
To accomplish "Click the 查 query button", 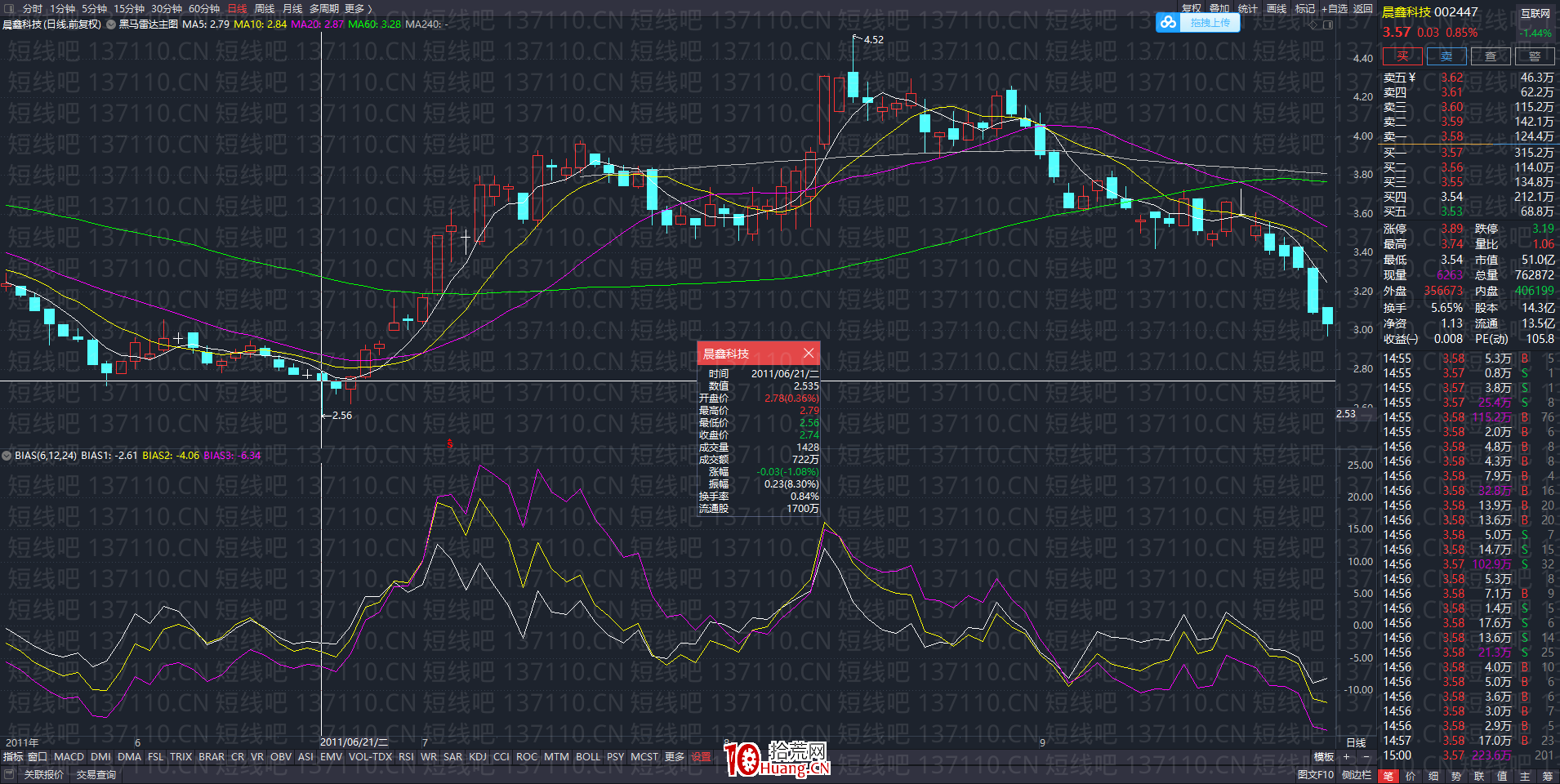I will (1491, 56).
